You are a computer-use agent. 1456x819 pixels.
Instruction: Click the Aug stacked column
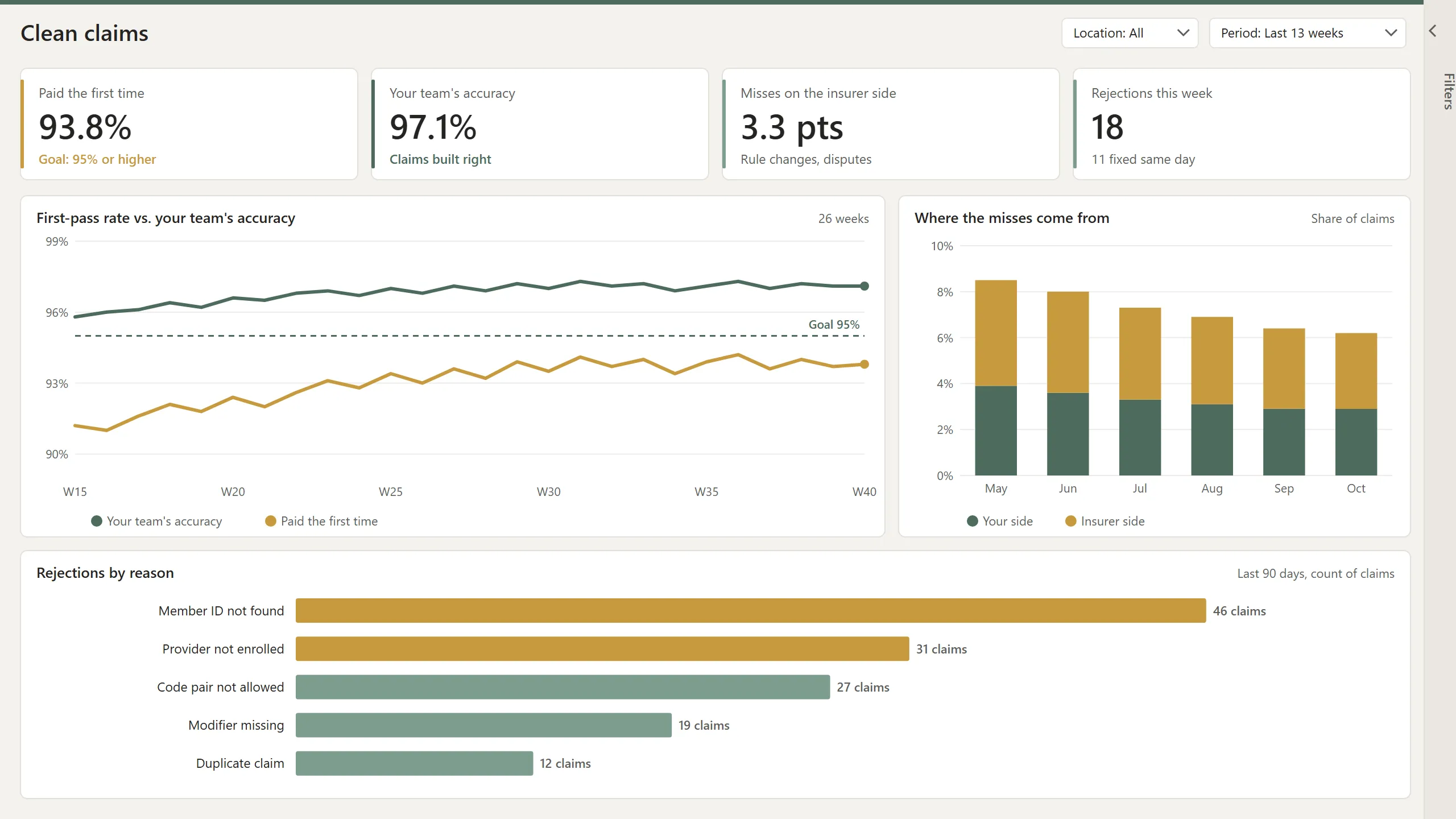[x=1212, y=396]
